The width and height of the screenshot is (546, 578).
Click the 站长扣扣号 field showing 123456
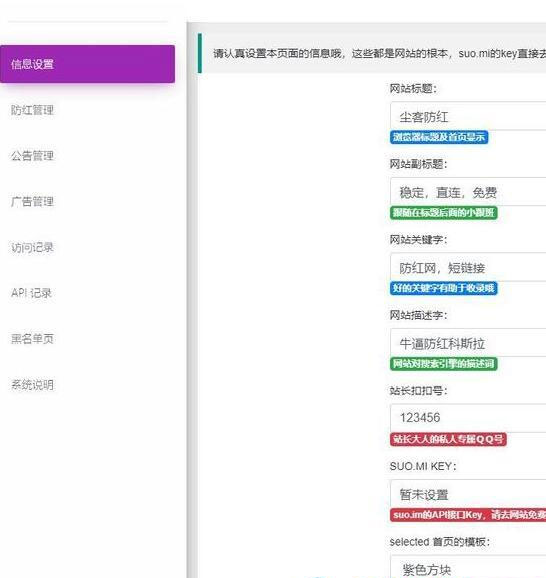tap(468, 418)
